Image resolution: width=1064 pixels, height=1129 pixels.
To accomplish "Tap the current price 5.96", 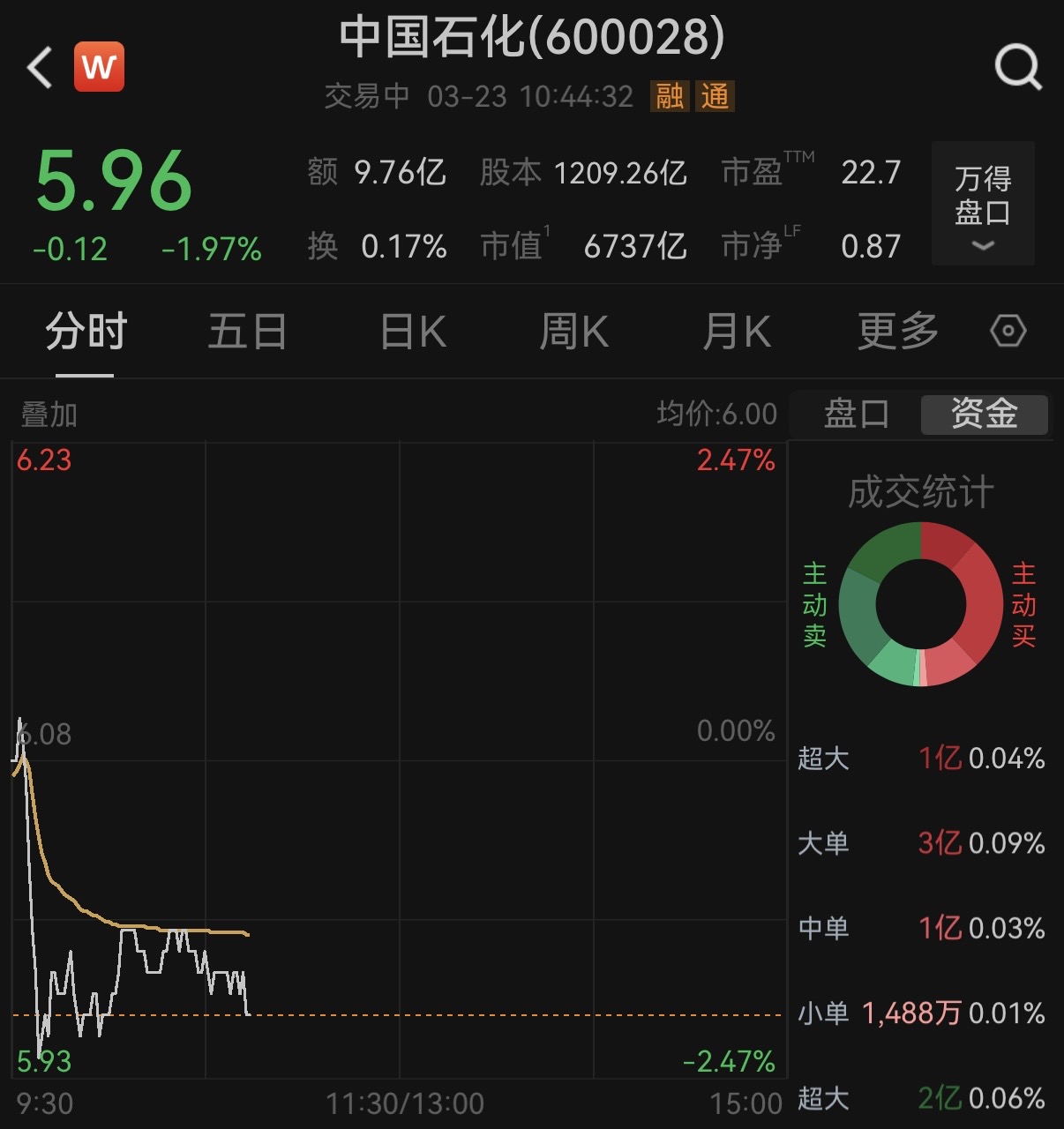I will point(114,182).
